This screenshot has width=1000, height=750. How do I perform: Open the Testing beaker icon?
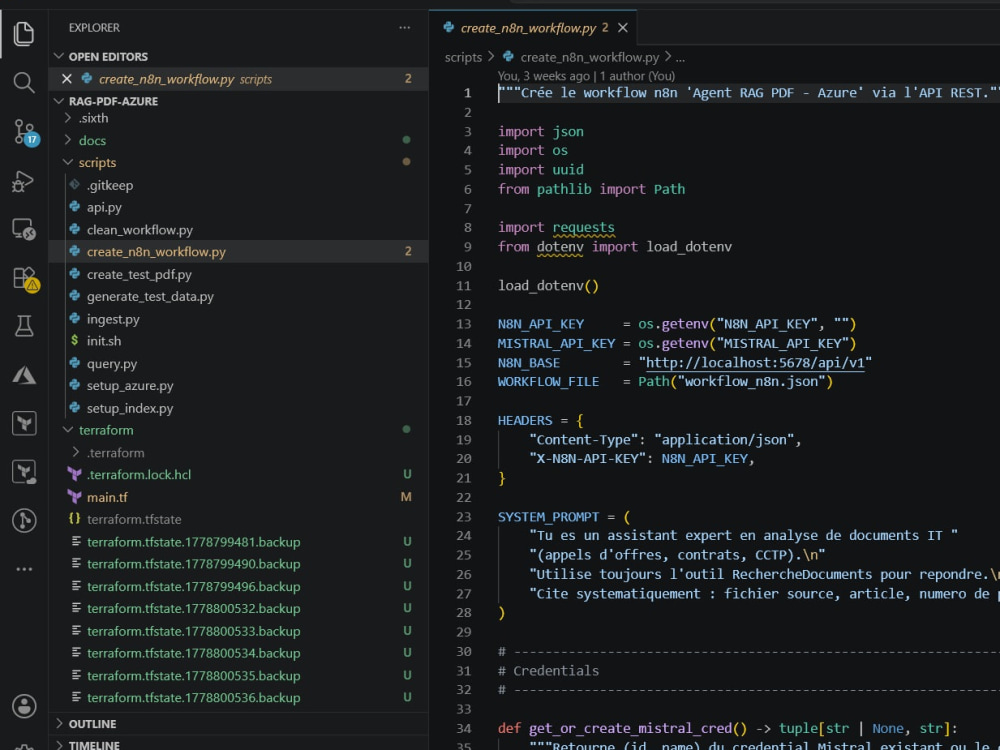(24, 326)
